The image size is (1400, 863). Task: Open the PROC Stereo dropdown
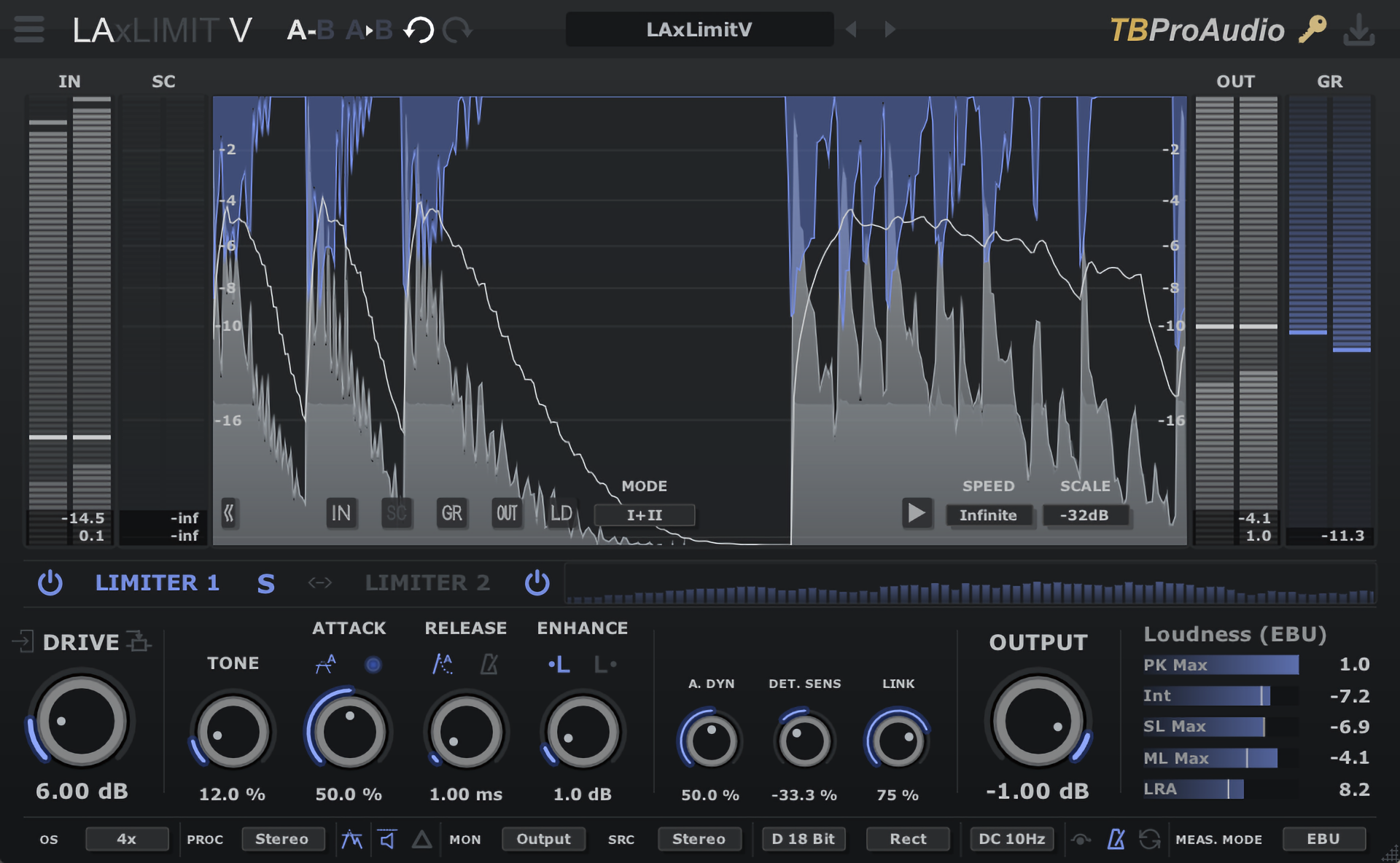(x=281, y=839)
